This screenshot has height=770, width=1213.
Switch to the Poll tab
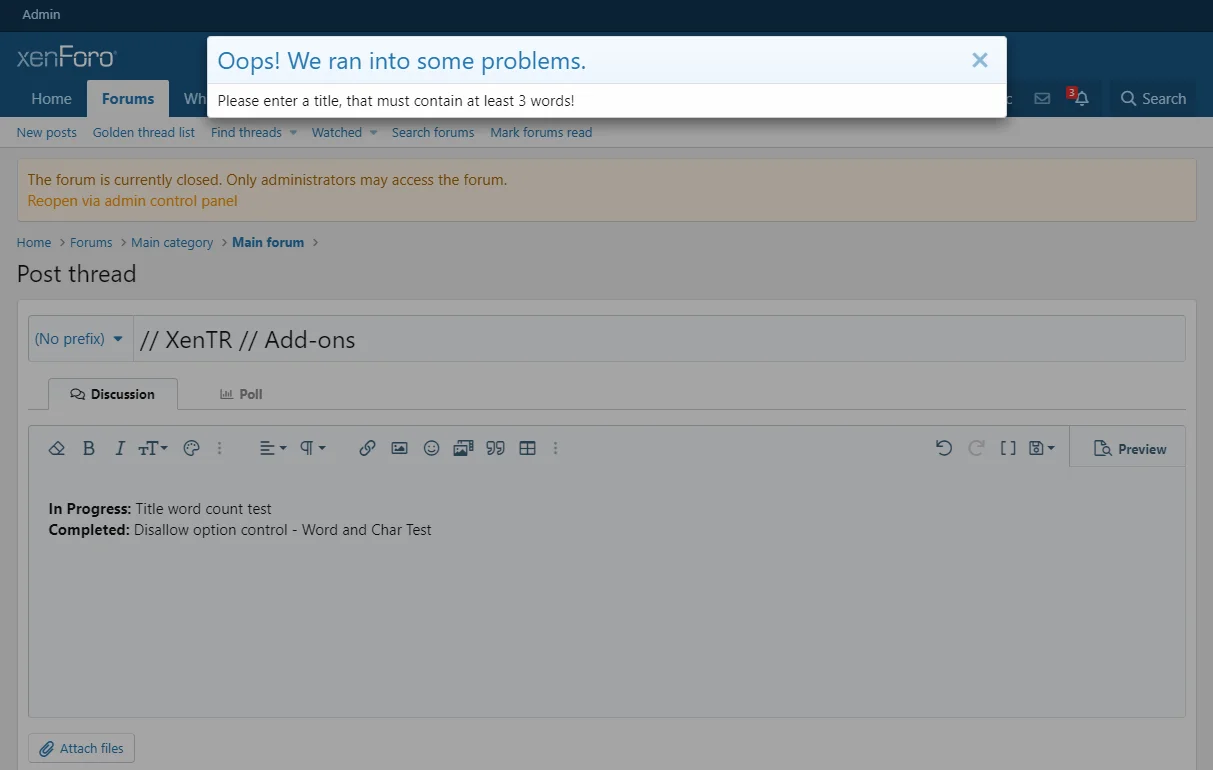coord(241,394)
